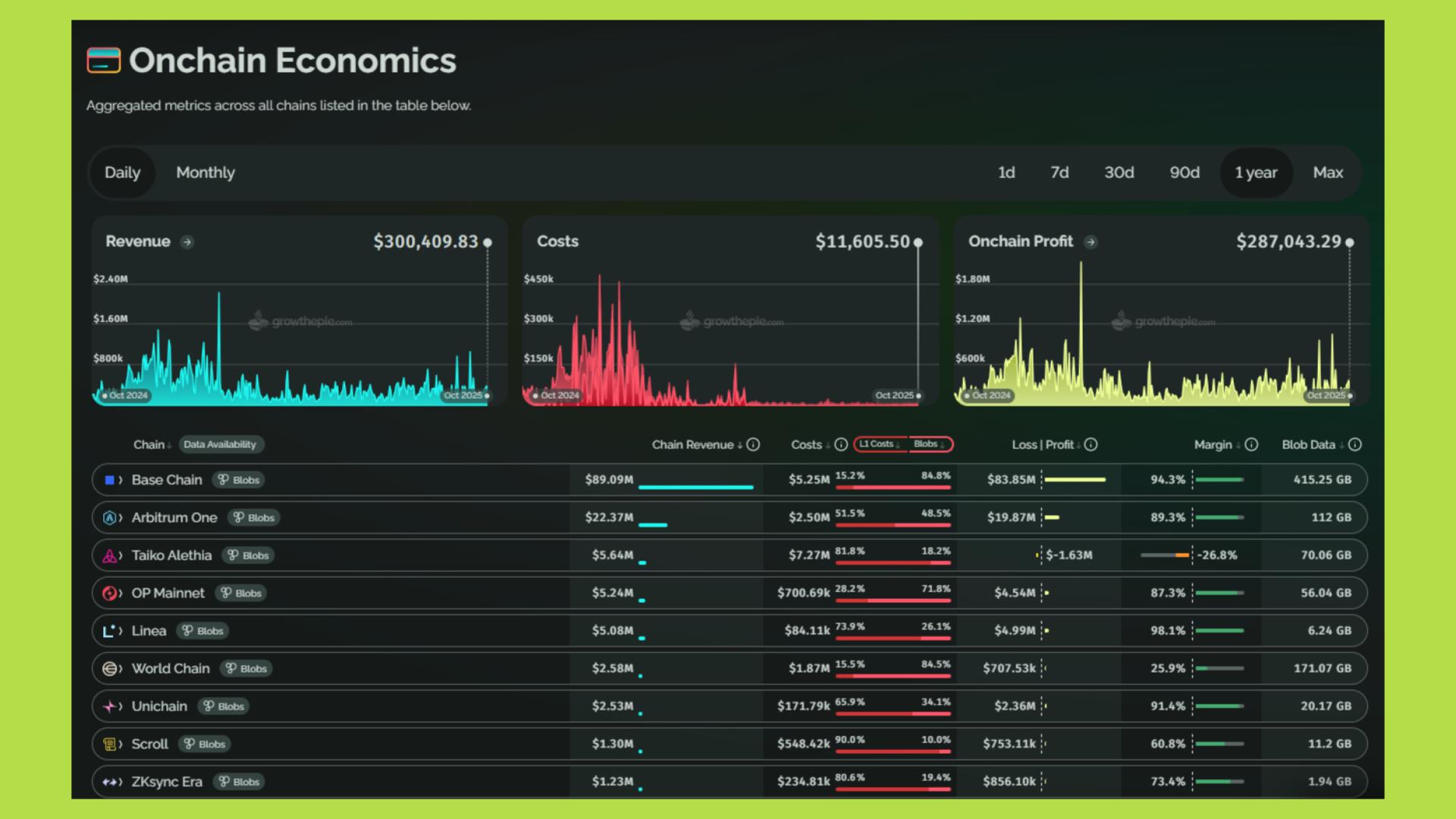Click the Loss | Profit info icon
Image resolution: width=1456 pixels, height=819 pixels.
pyautogui.click(x=1090, y=445)
